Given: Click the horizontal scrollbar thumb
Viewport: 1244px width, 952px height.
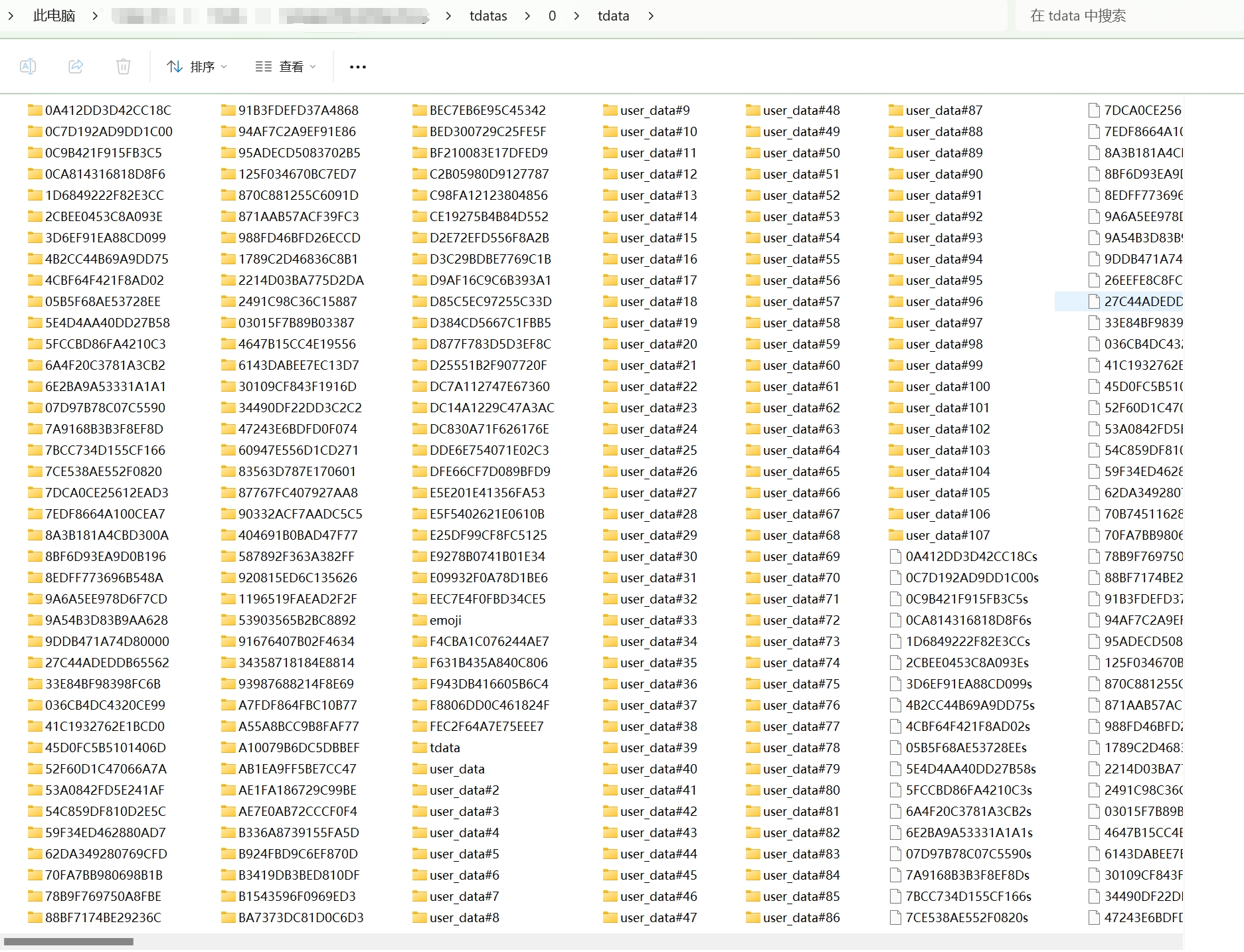Looking at the screenshot, I should coord(68,941).
